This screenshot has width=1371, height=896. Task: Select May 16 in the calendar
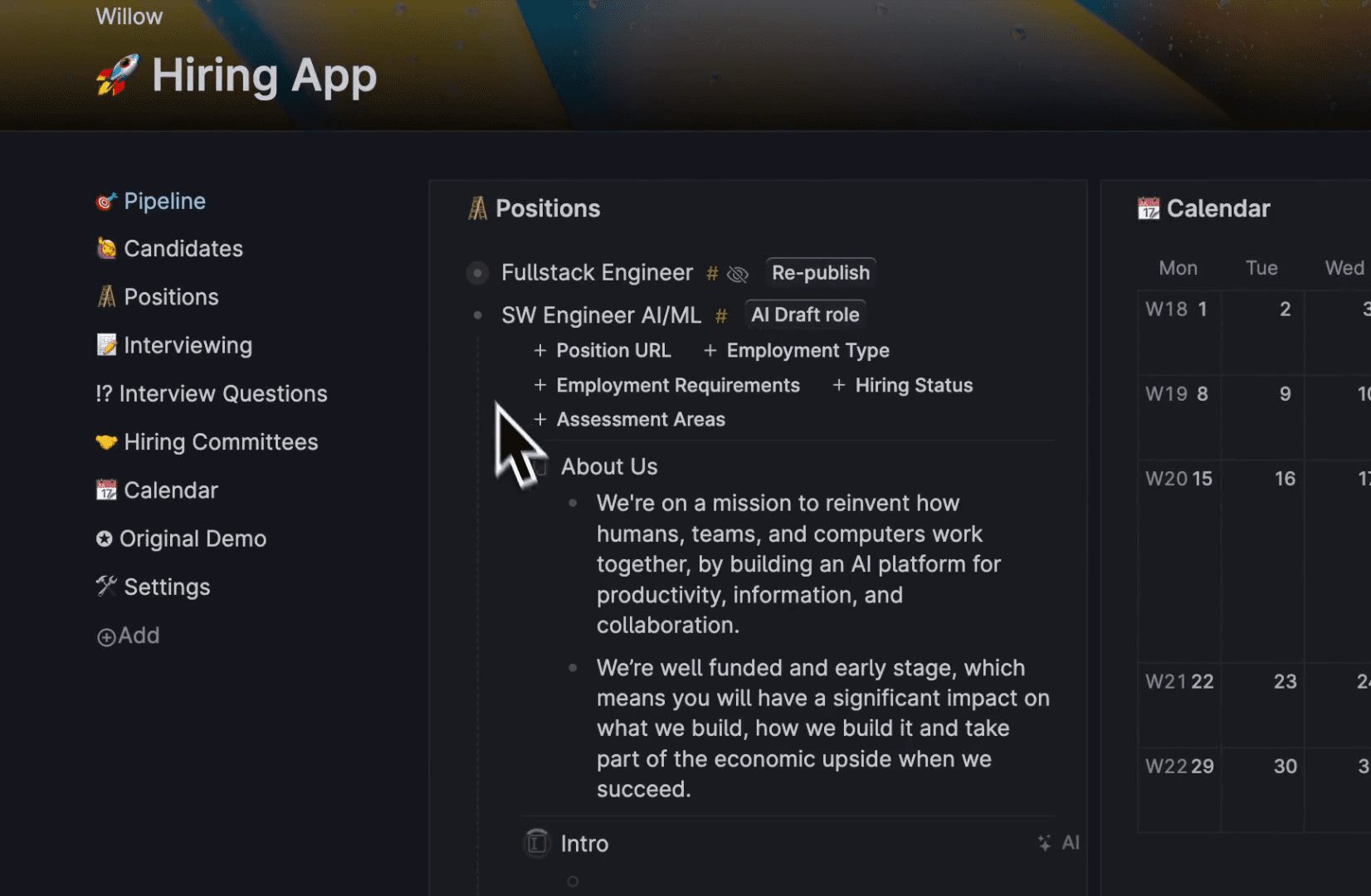(x=1285, y=479)
